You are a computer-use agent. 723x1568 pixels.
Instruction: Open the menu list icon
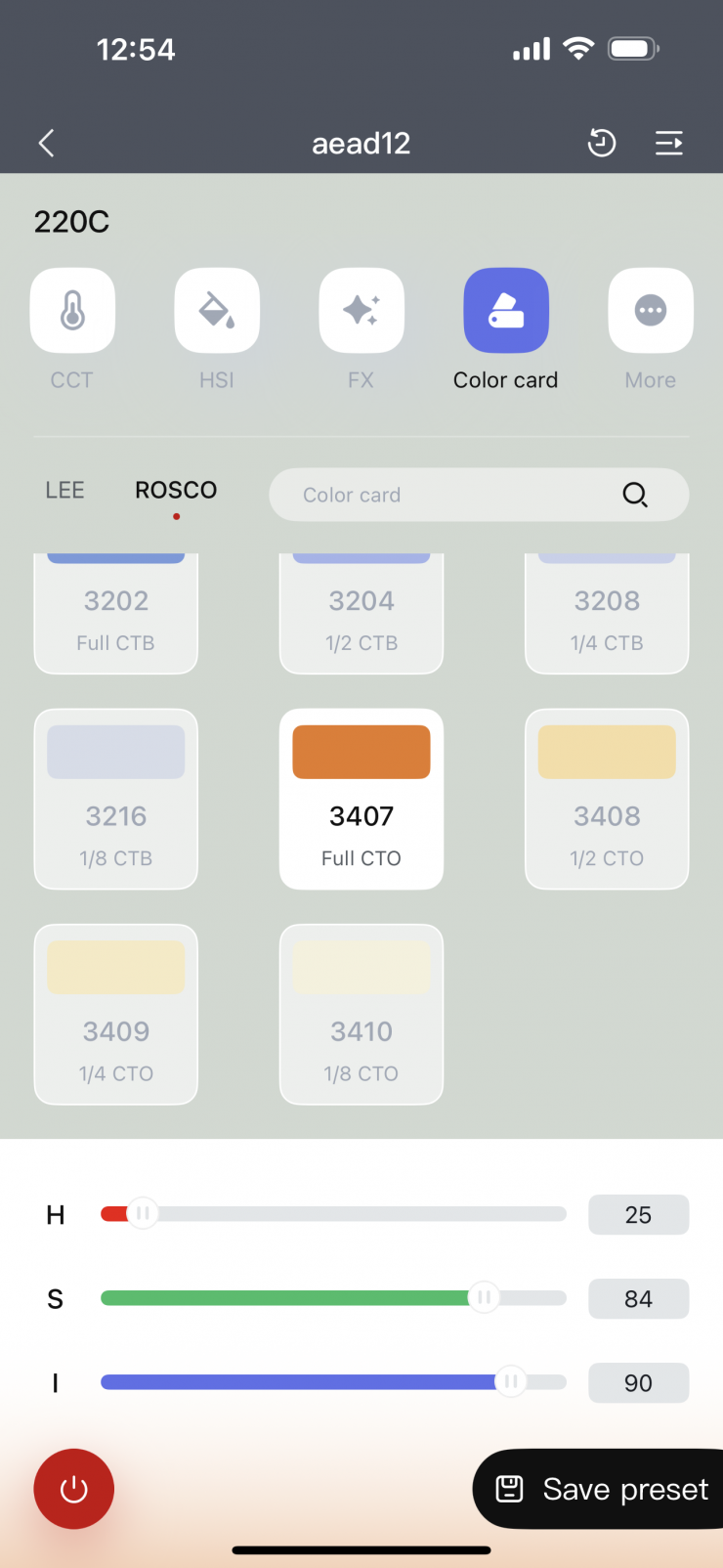(x=668, y=144)
